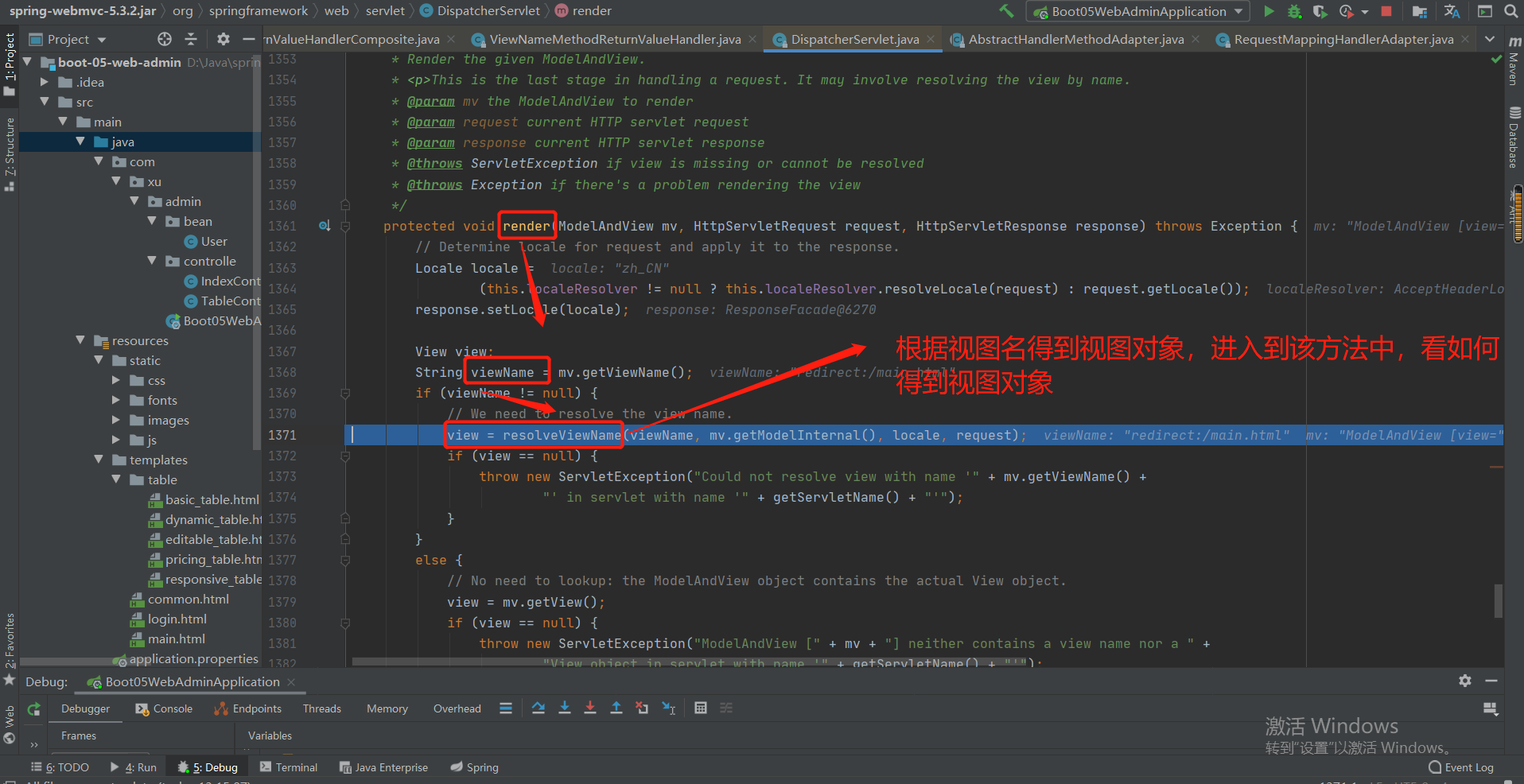The image size is (1524, 784).
Task: Toggle the 1: Project tool window stripe
Action: 10,64
